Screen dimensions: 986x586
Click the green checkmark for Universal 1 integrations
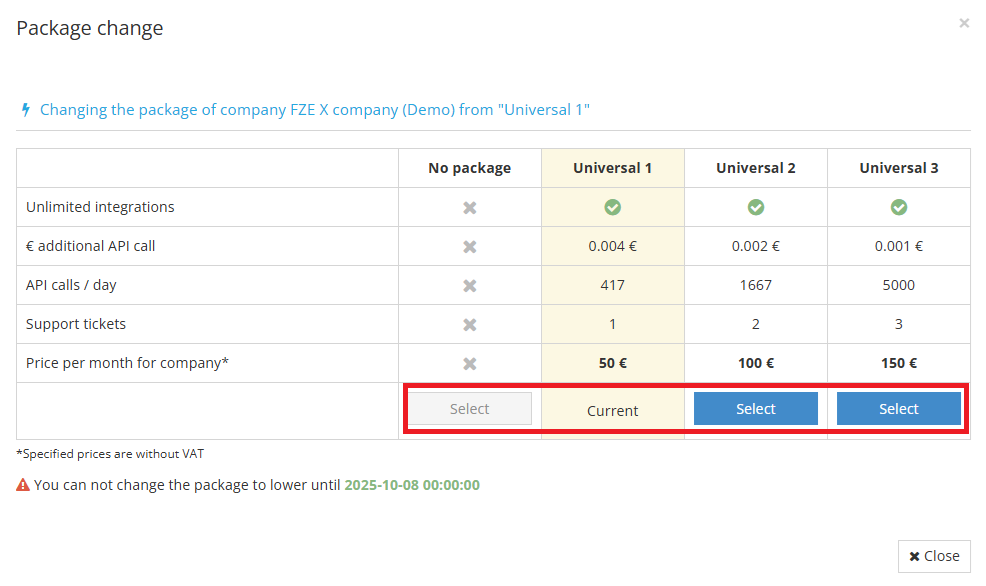click(612, 207)
